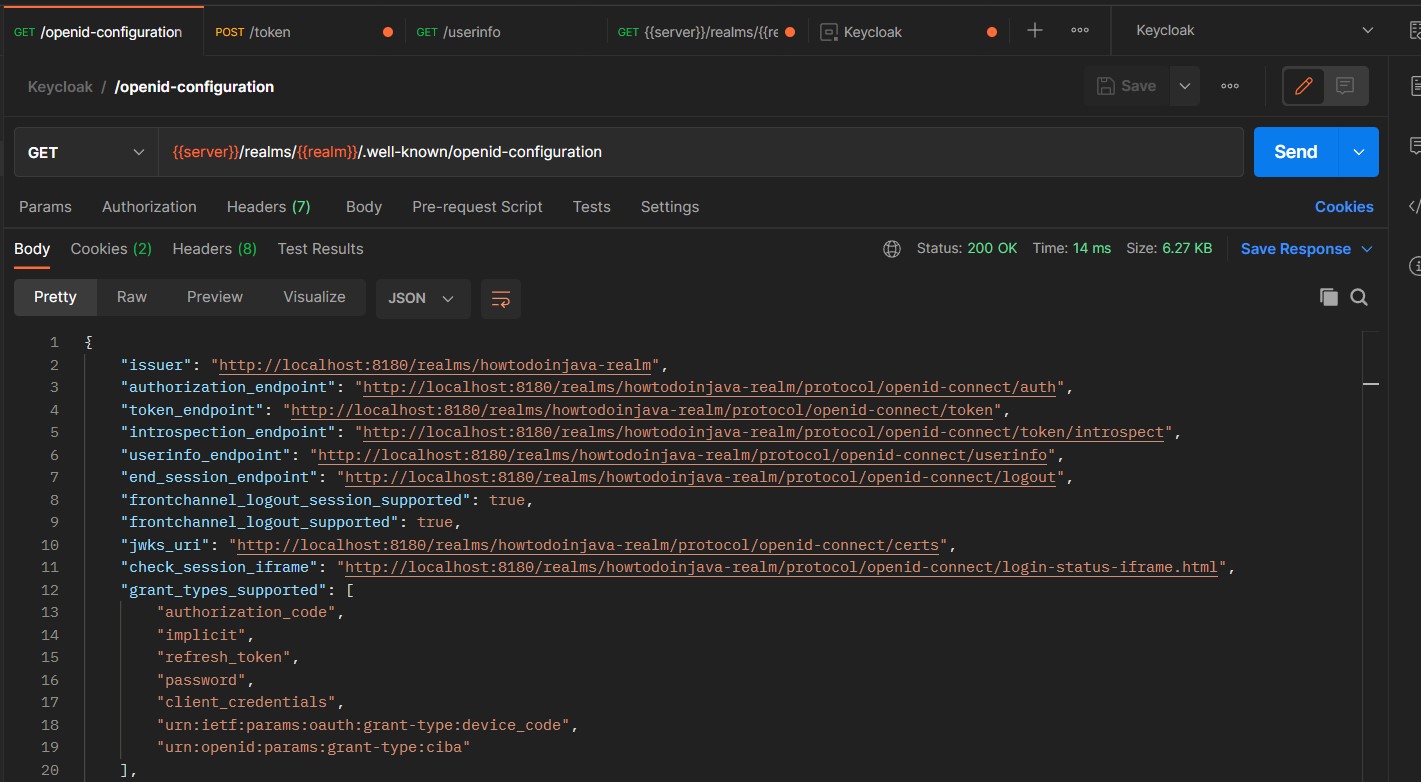Open the Tests tab
Screen dimensions: 1421x782
click(x=592, y=207)
